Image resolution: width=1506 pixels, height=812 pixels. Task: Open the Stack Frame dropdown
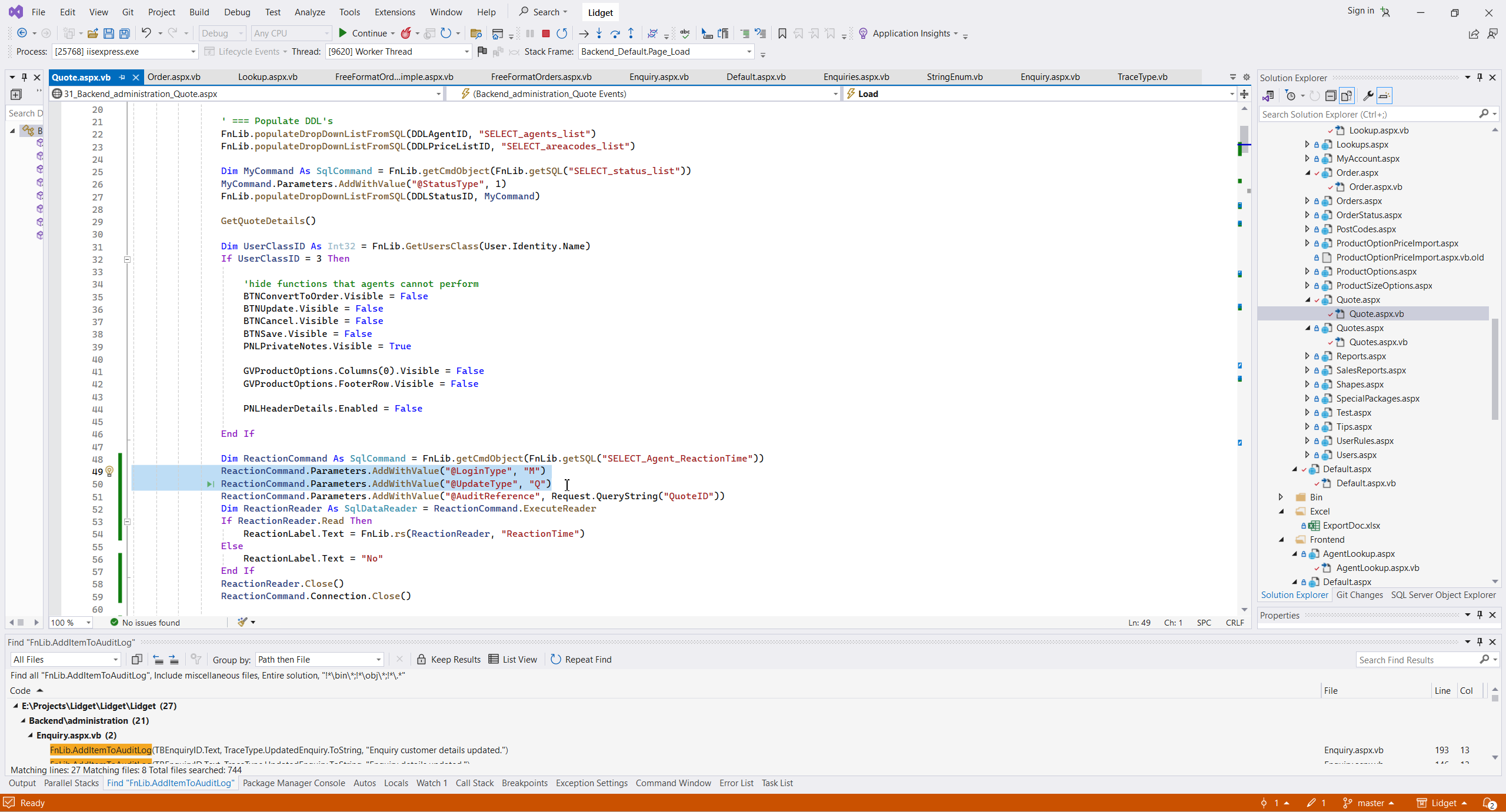[749, 52]
